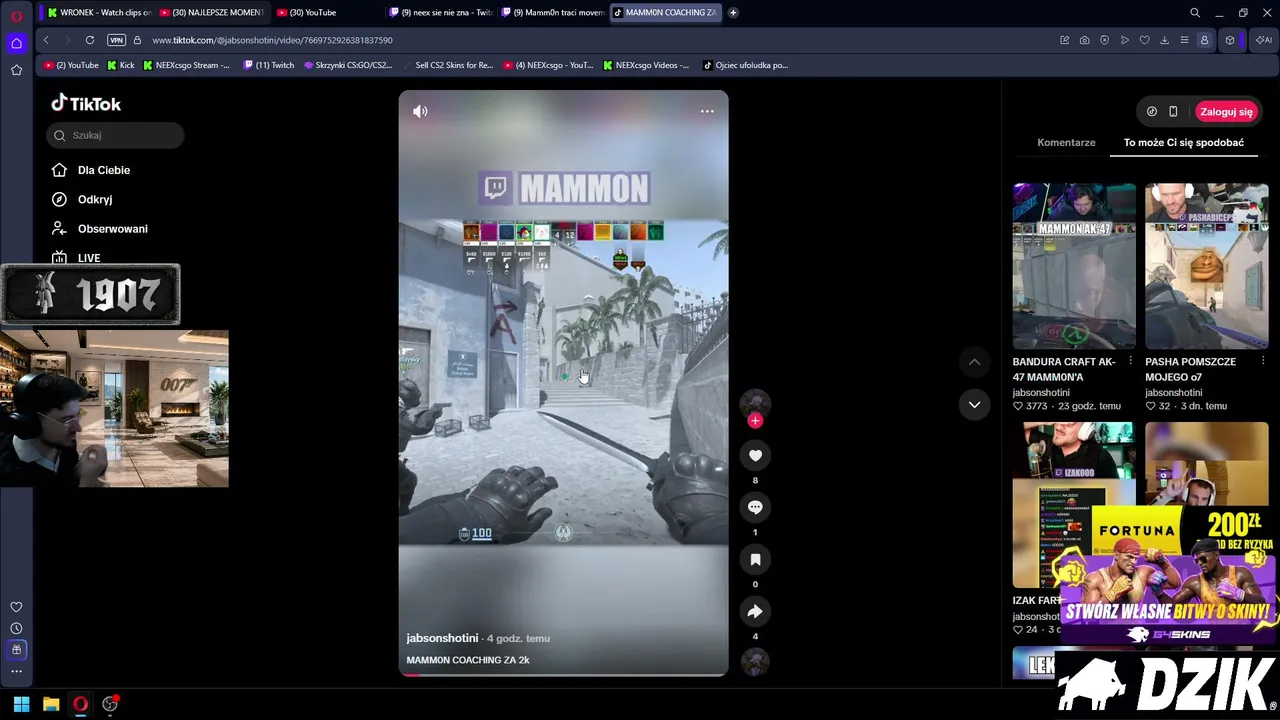Switch to the Mamm0n traci Twitch tab

552,13
